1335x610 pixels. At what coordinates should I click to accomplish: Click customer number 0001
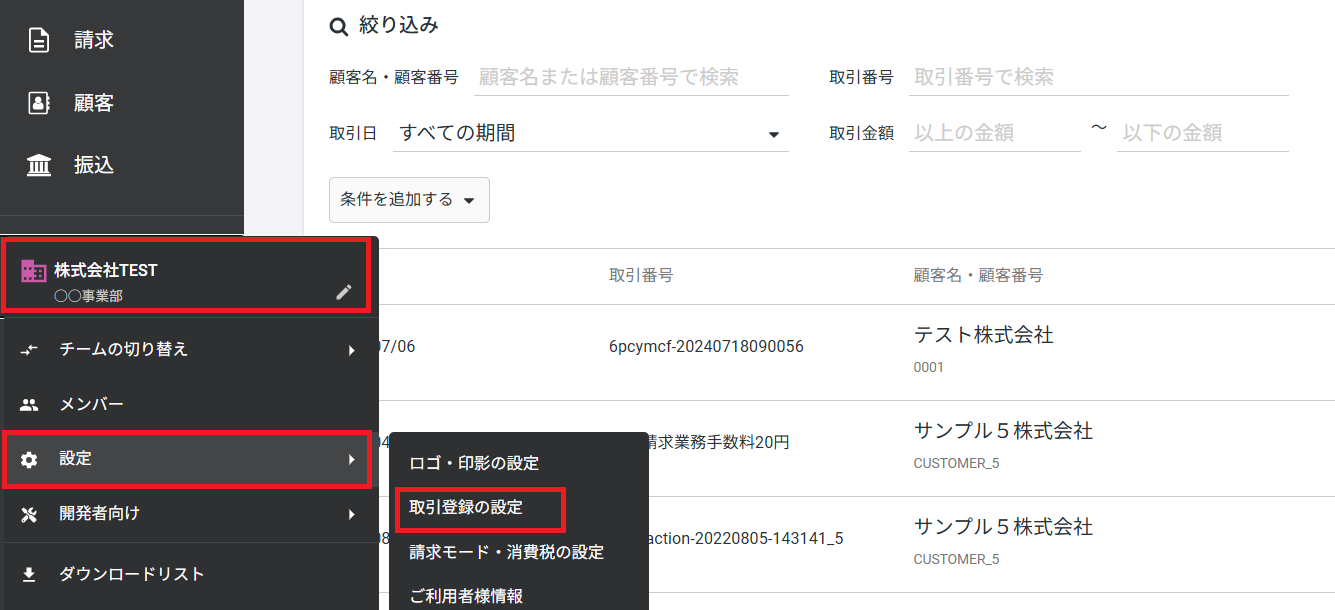(x=929, y=367)
